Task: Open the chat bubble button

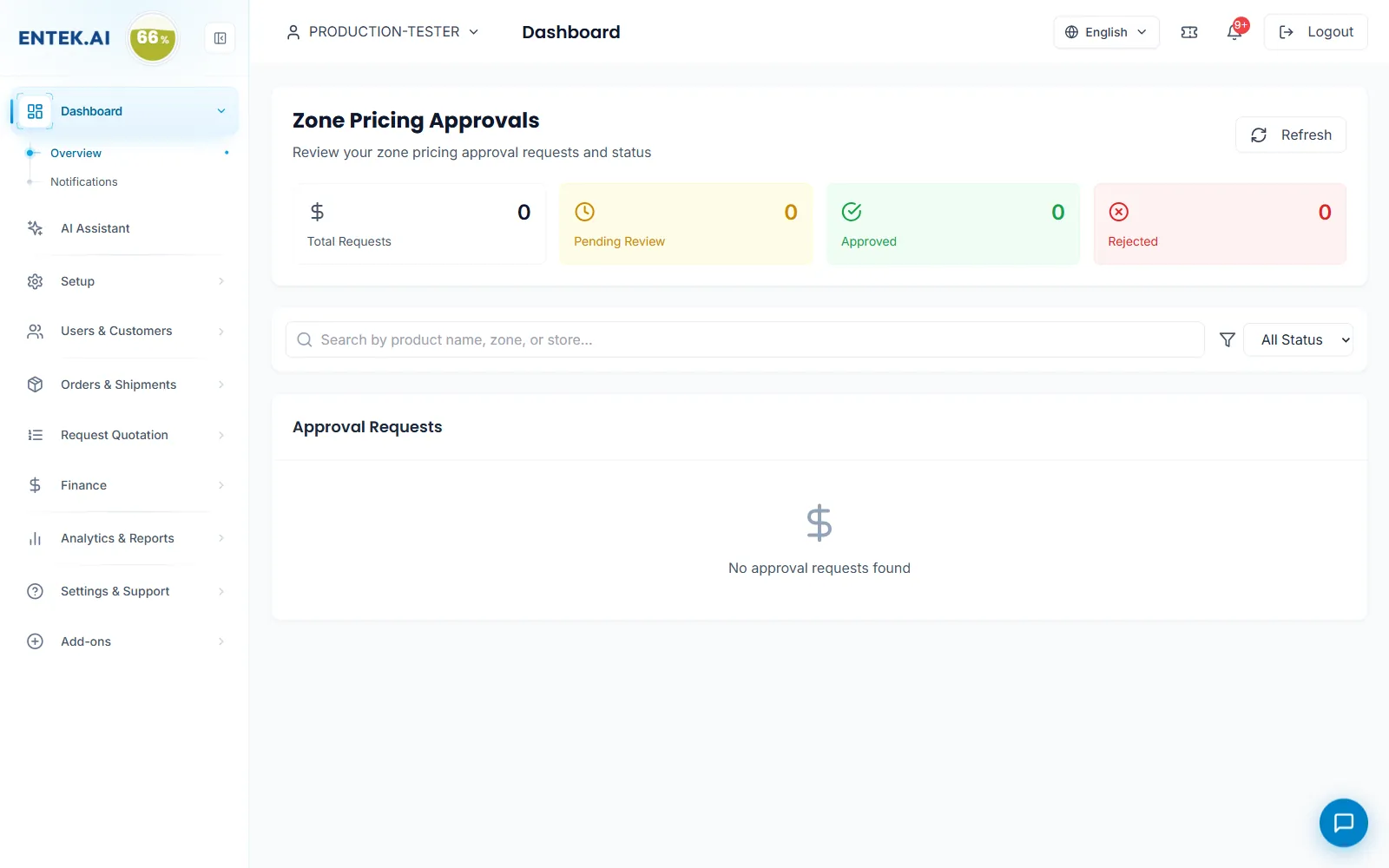Action: point(1343,822)
